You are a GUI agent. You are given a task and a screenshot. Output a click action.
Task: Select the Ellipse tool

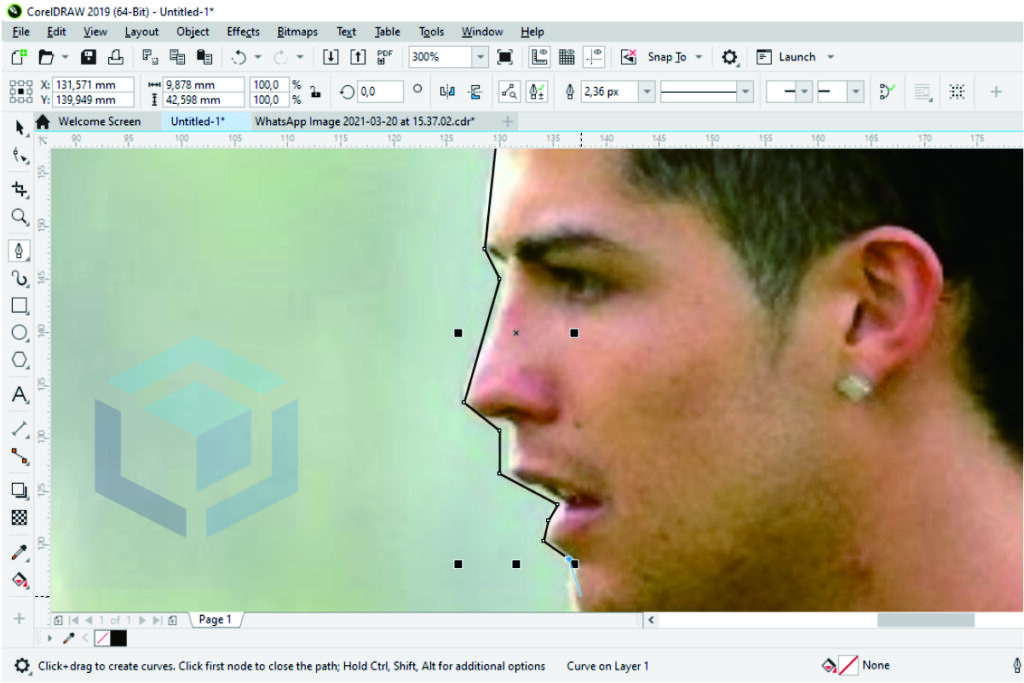(x=20, y=332)
